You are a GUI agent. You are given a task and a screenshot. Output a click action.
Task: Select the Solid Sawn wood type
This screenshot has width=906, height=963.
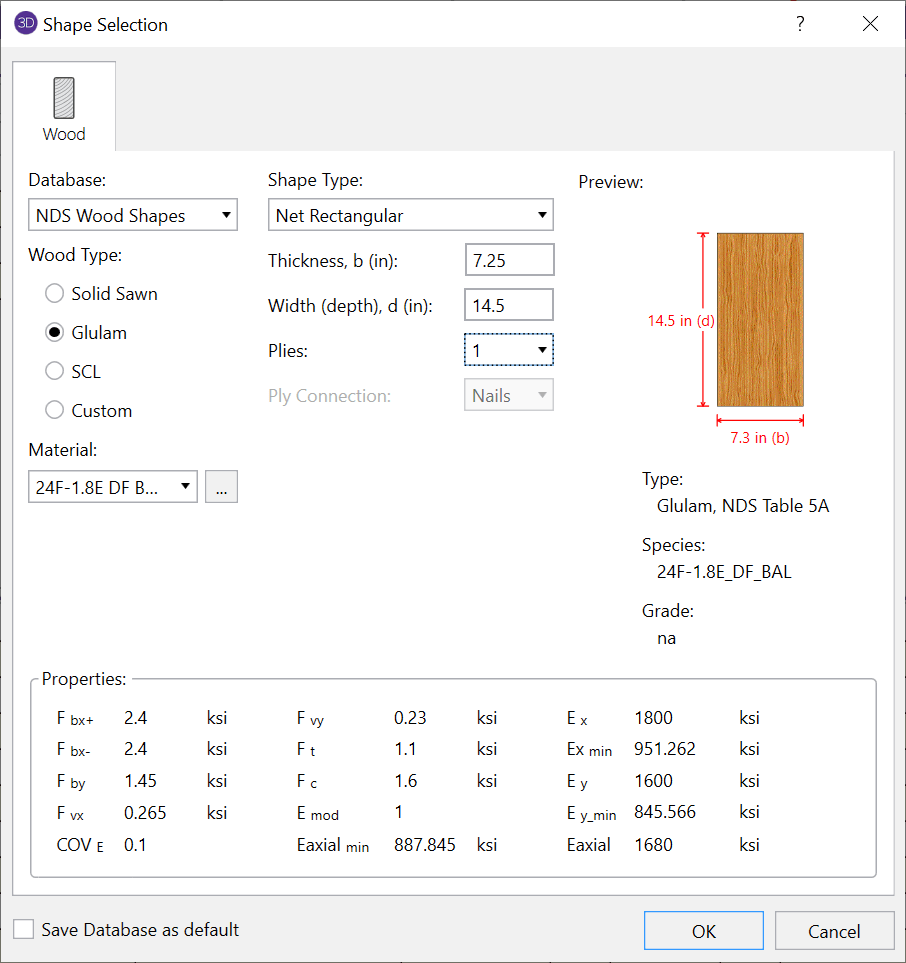[55, 294]
